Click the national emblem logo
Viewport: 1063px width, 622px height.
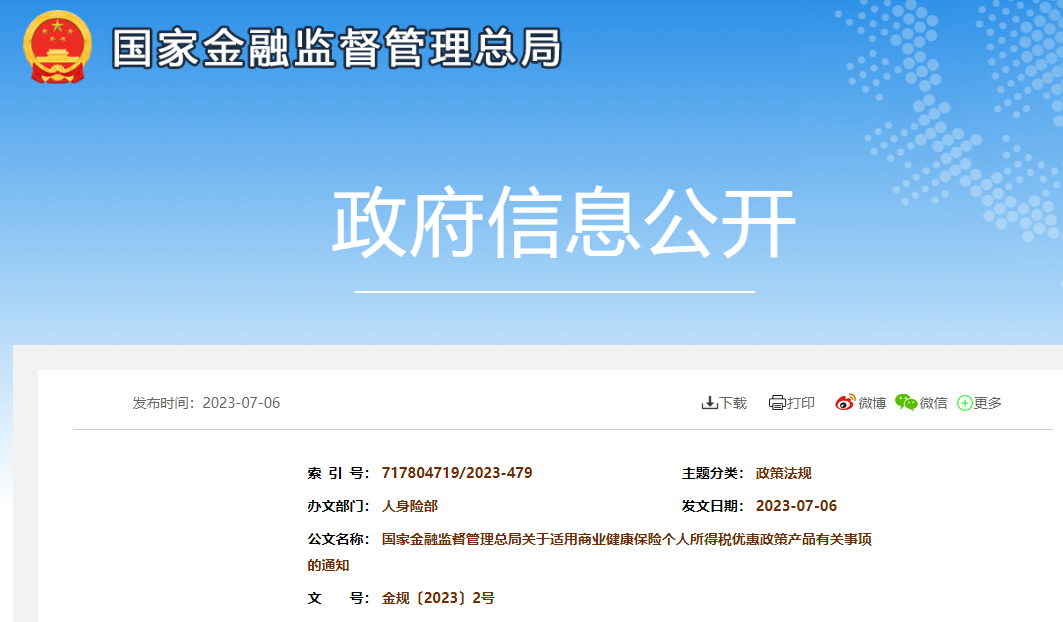coord(58,47)
